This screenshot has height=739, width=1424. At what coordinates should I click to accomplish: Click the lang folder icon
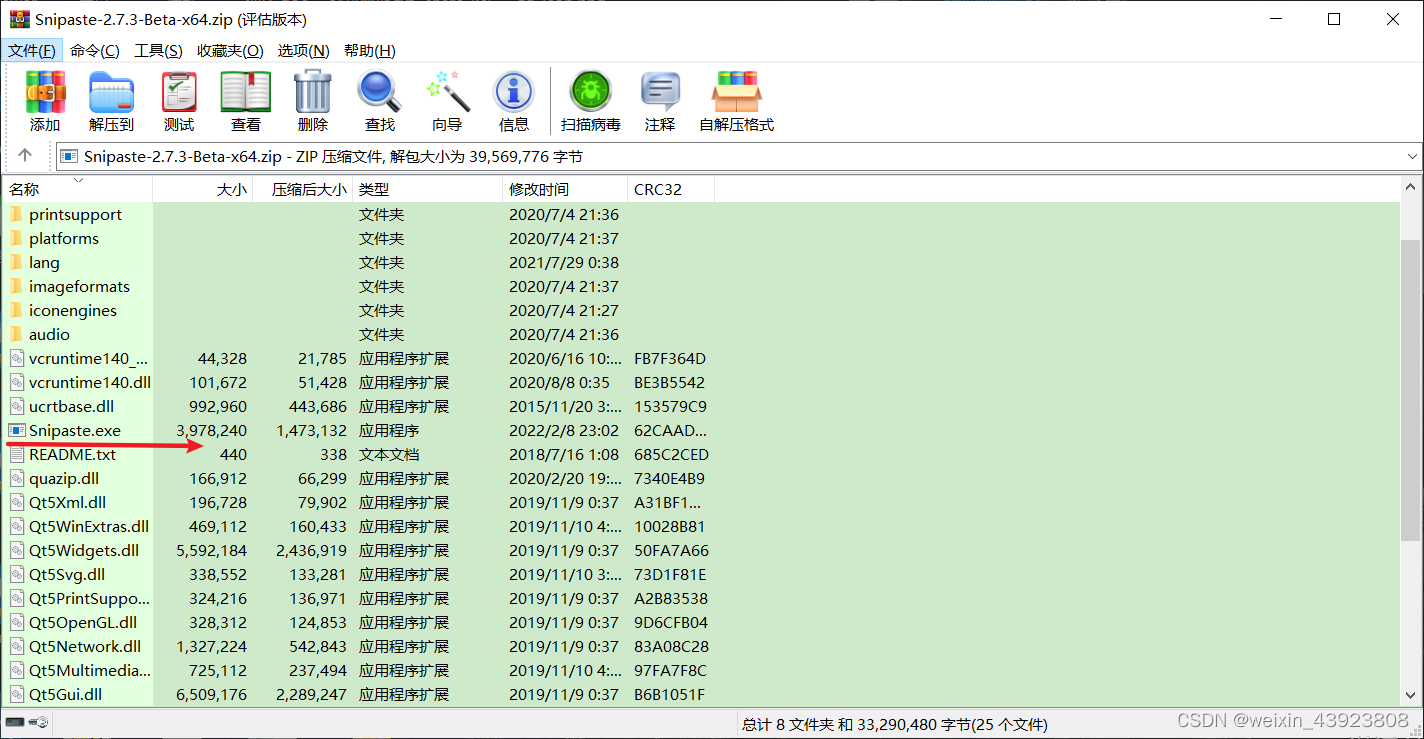point(16,262)
